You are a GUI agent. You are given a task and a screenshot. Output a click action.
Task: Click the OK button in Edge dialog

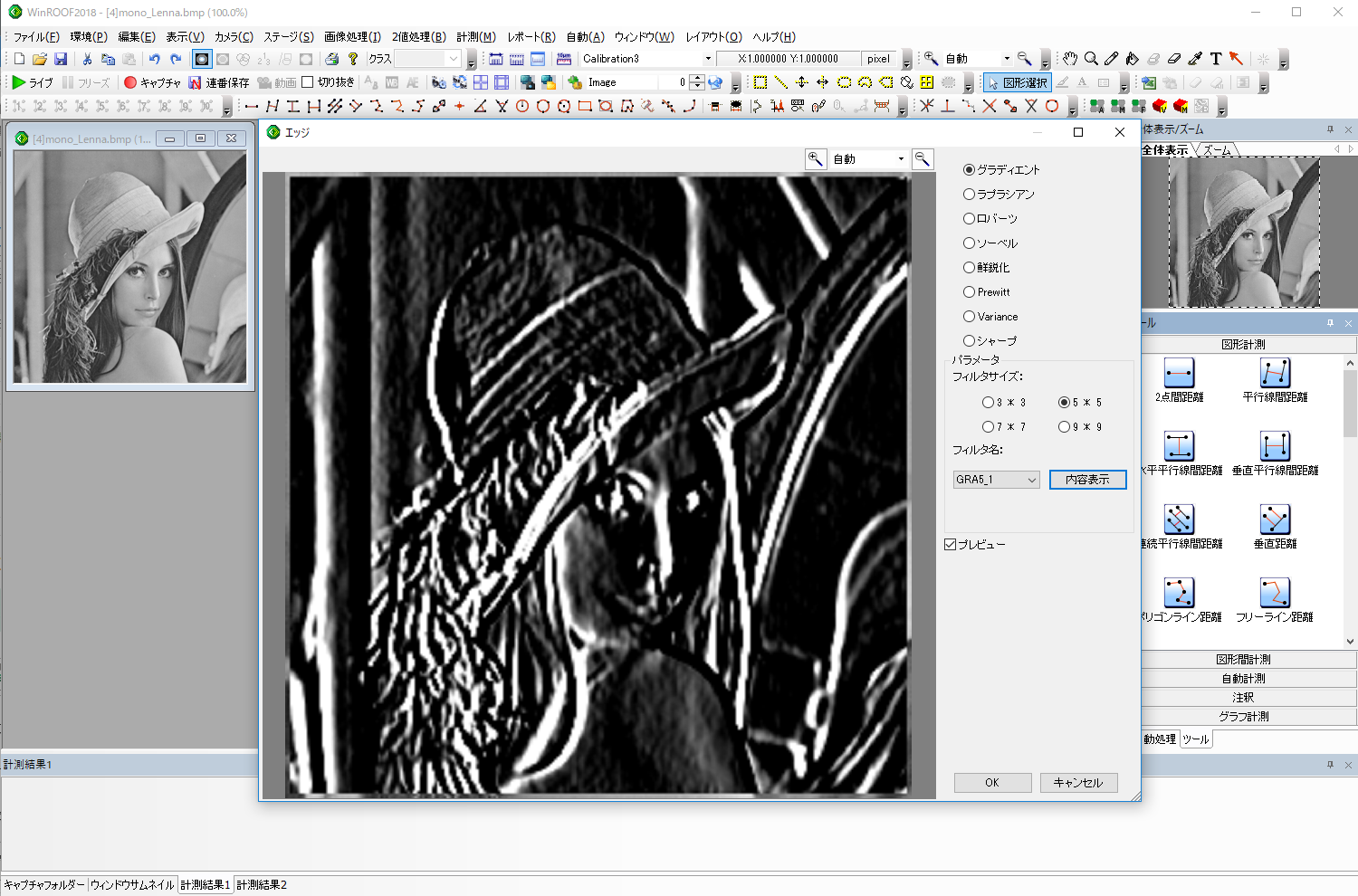[x=992, y=783]
